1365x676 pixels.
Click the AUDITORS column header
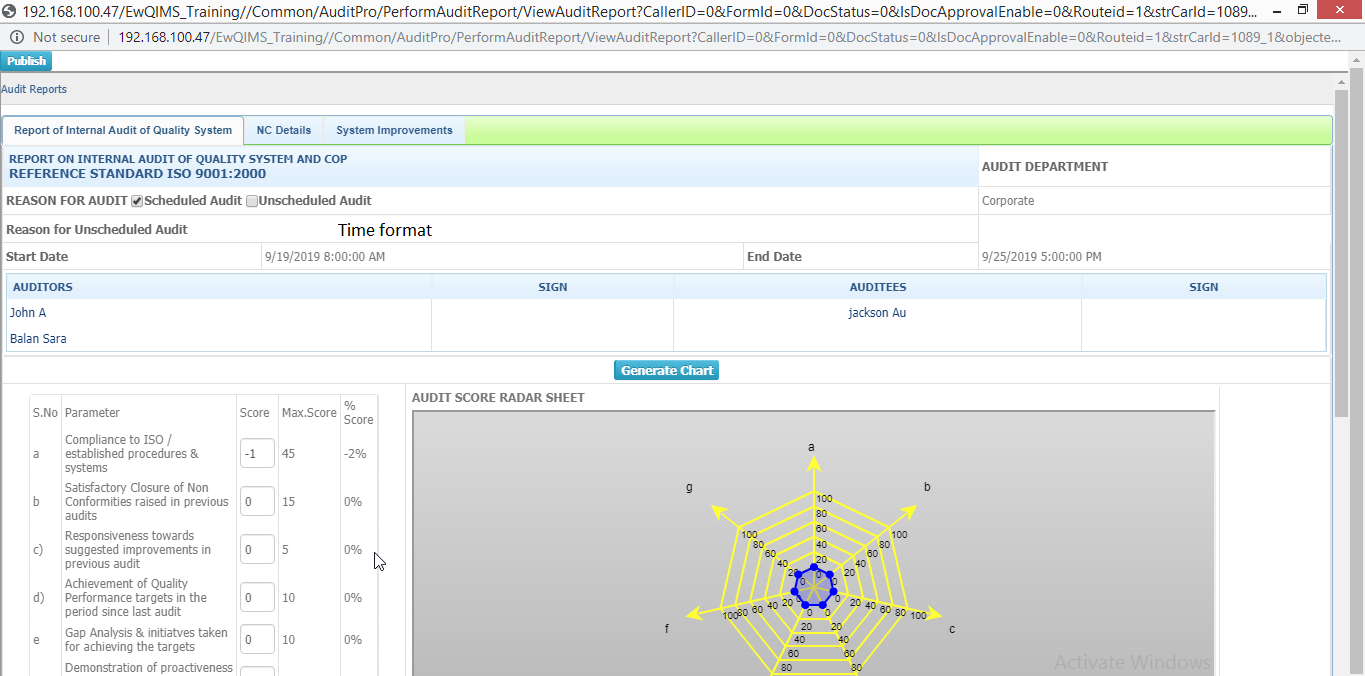click(43, 287)
